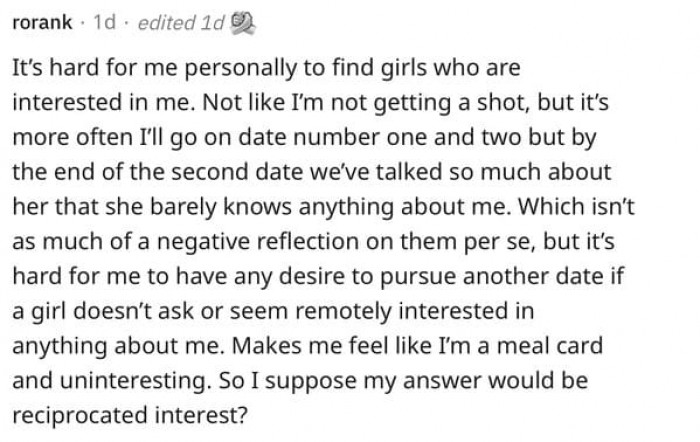Click the phrase 'reciprocated interest?'
Image resolution: width=700 pixels, height=442 pixels.
(129, 416)
